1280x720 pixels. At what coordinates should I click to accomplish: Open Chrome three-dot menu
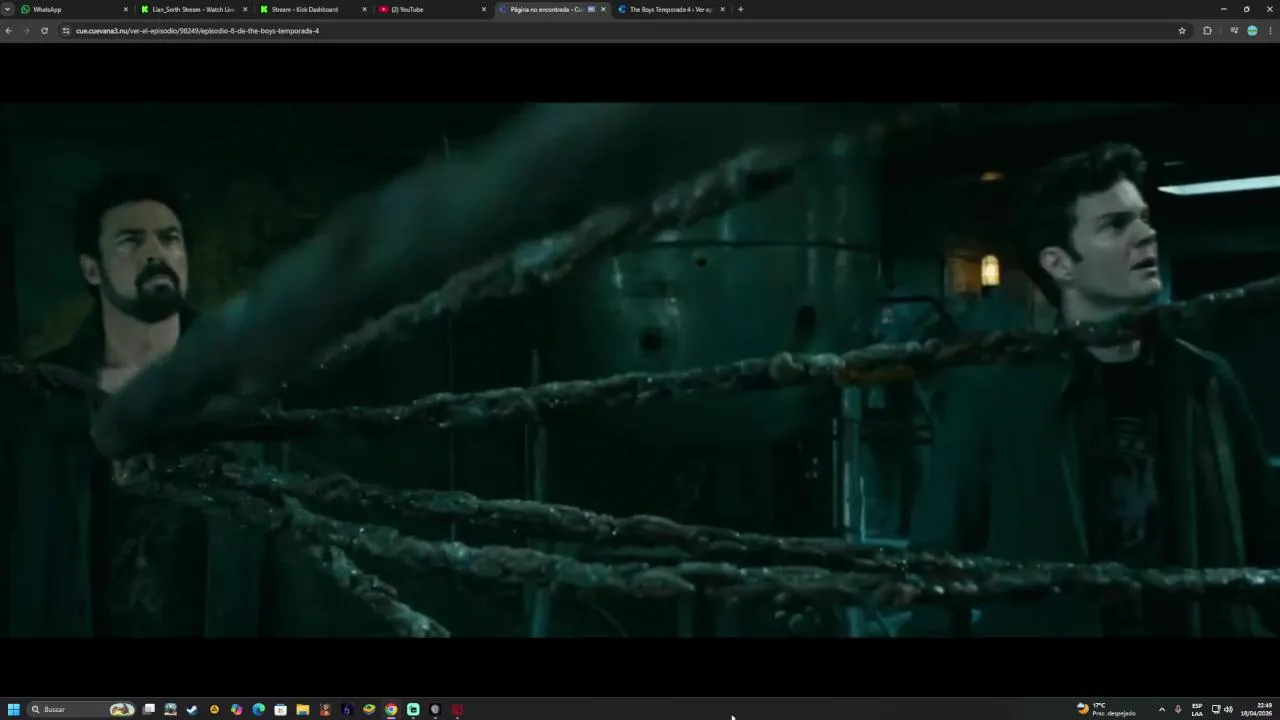1271,31
